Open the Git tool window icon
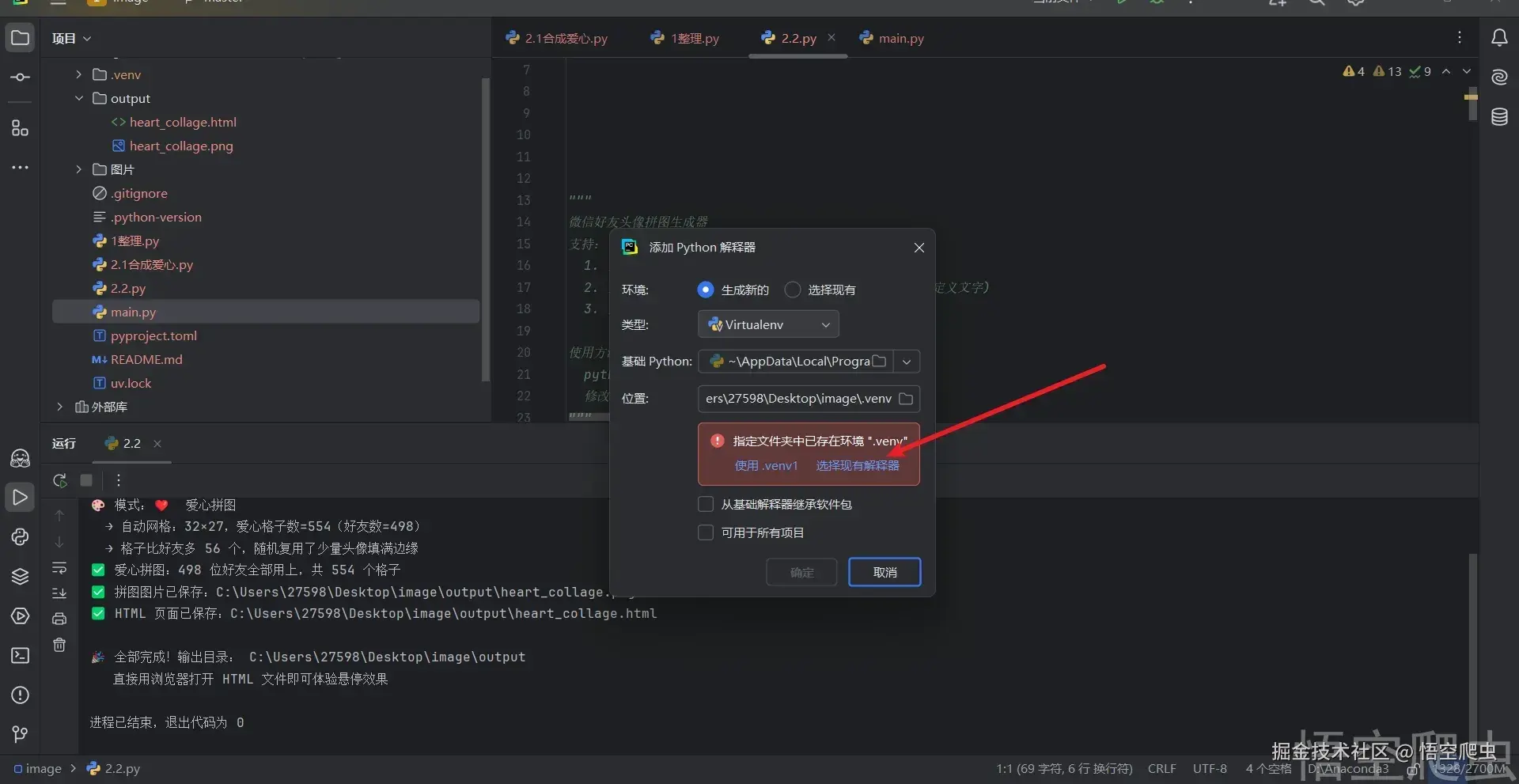The image size is (1519, 784). click(x=20, y=735)
